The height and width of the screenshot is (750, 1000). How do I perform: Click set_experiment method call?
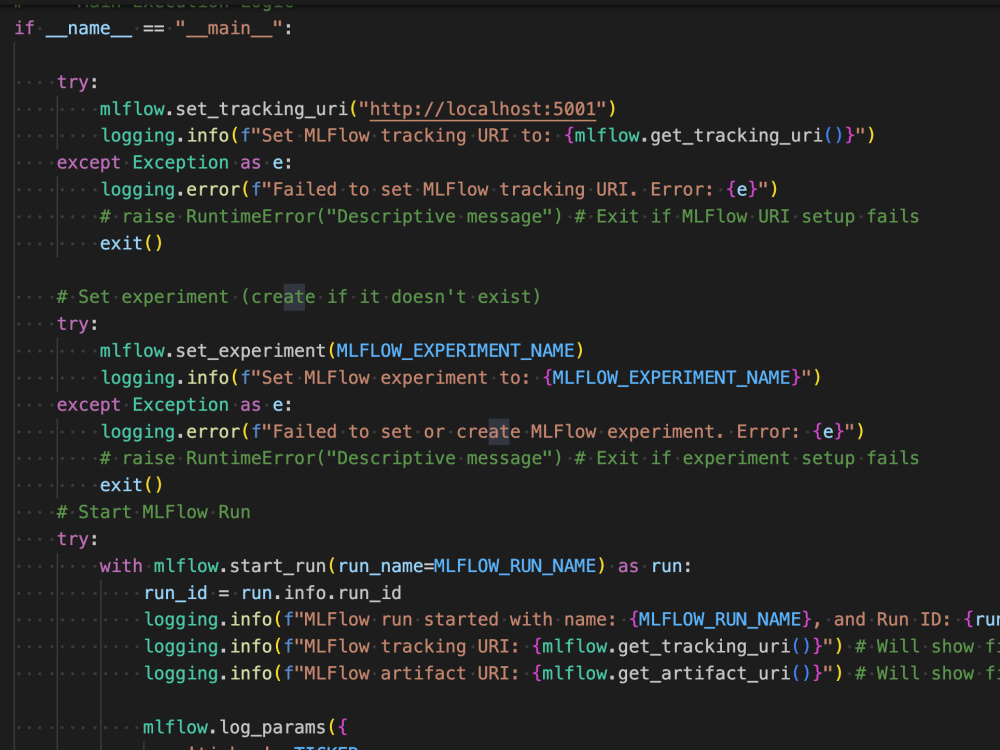[250, 351]
